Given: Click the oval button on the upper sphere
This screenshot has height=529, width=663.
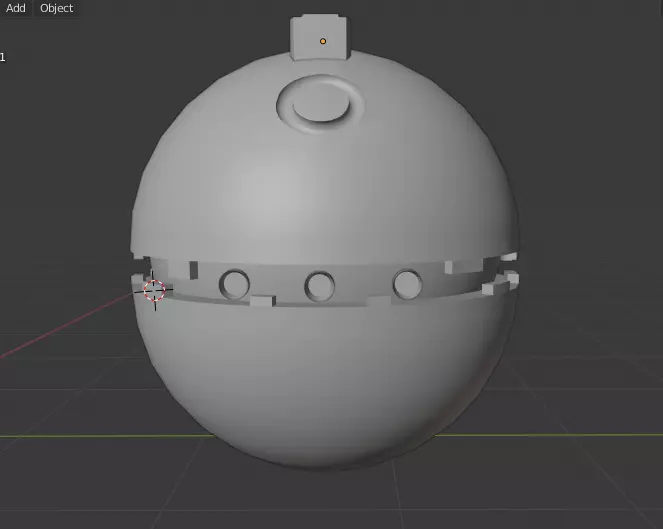Looking at the screenshot, I should tap(321, 103).
